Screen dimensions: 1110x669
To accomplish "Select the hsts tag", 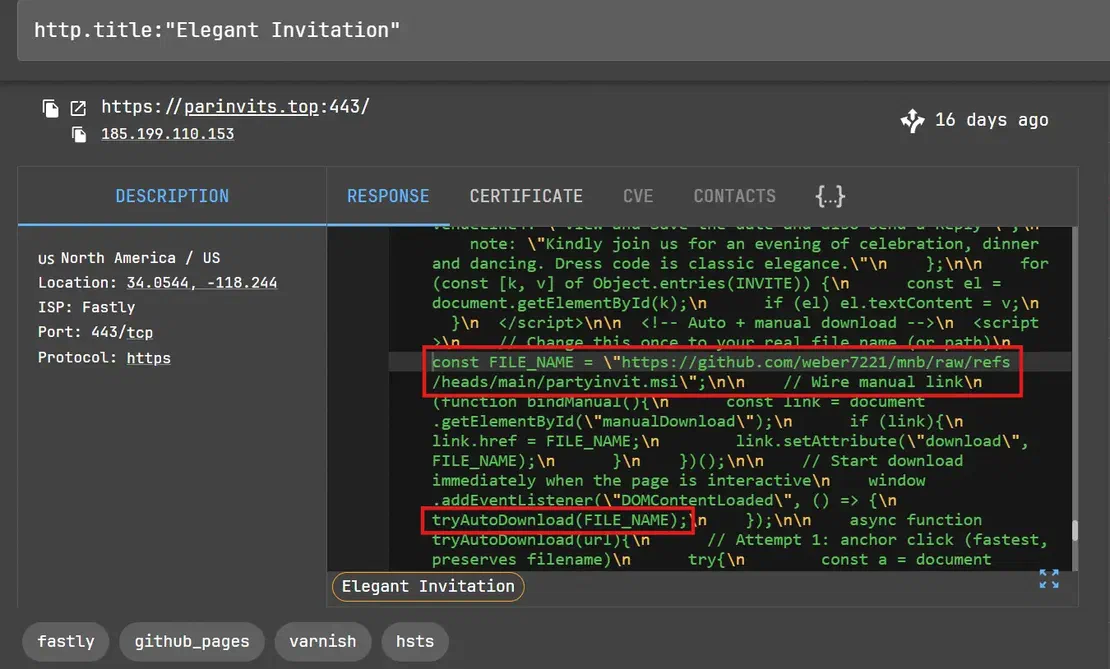I will point(415,641).
